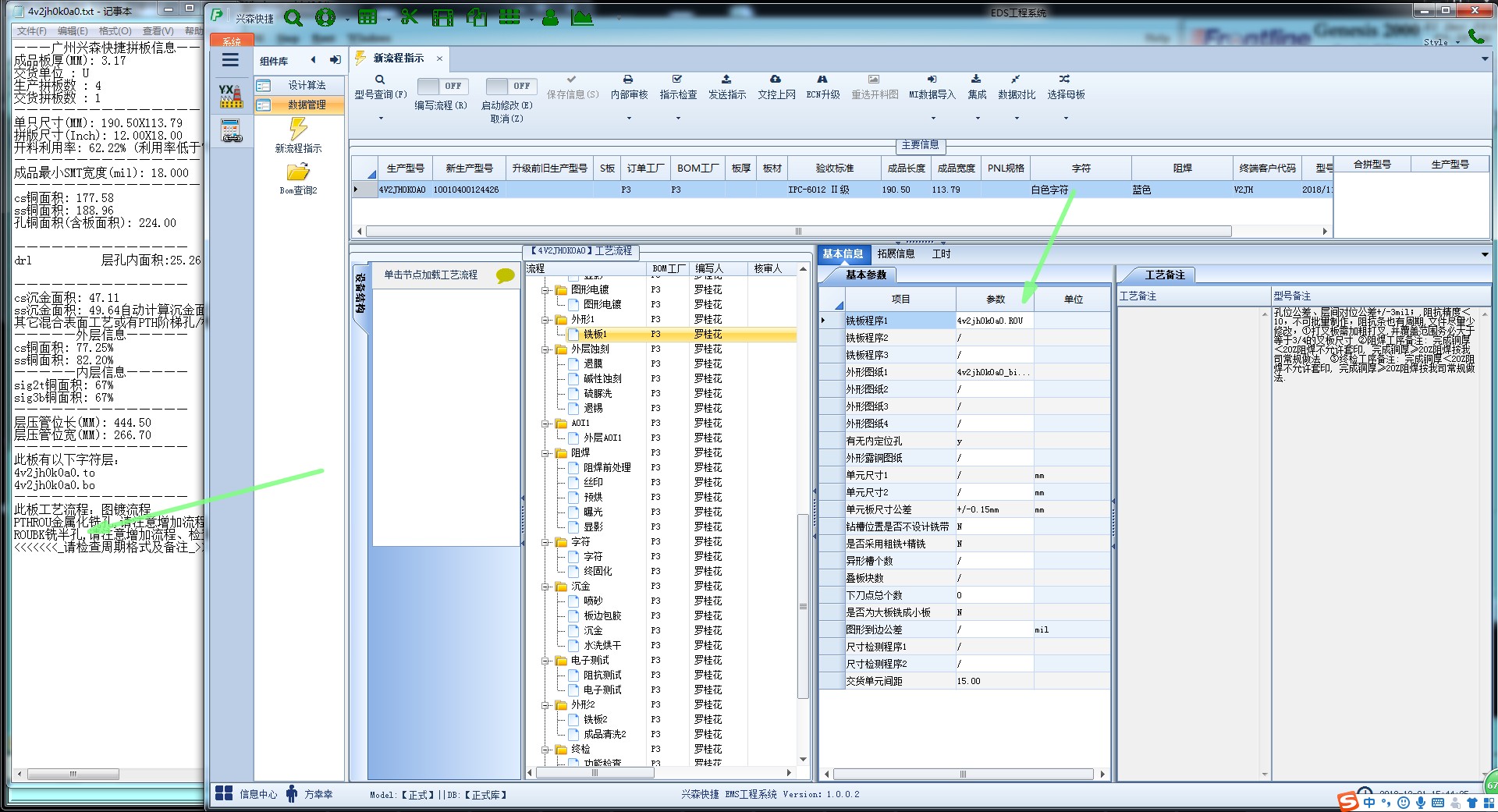
Task: Click the green table grid icon
Action: click(367, 17)
